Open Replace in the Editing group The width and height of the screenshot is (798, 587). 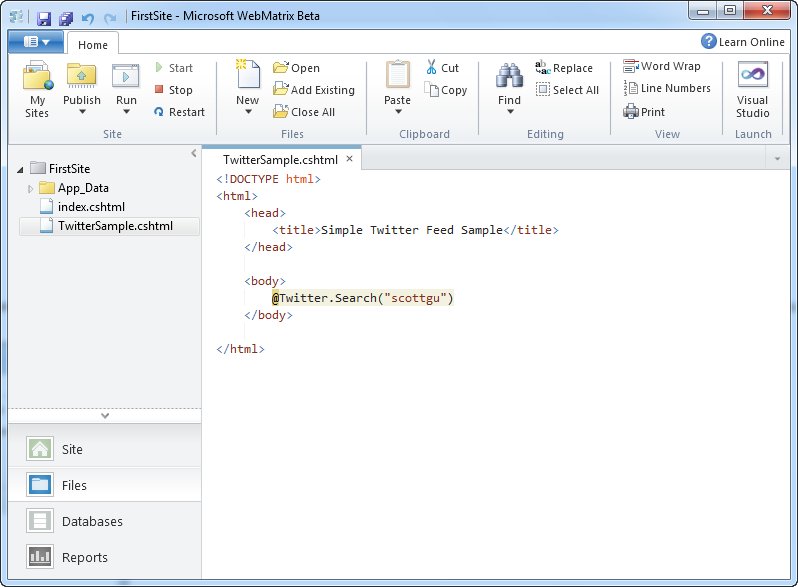click(563, 68)
